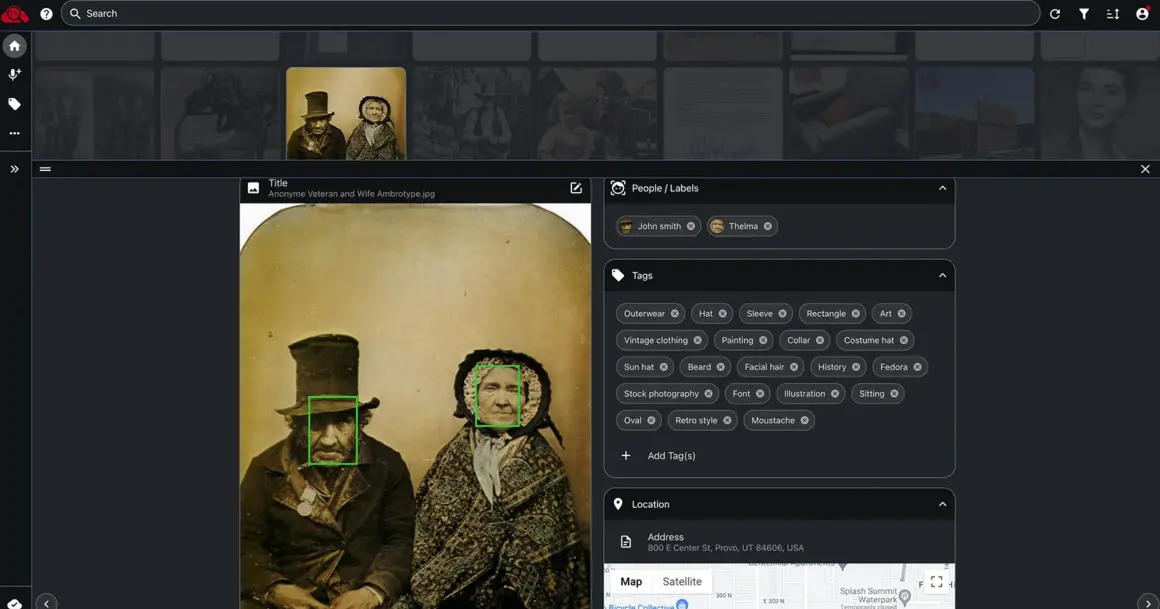1160x609 pixels.
Task: Open the tags icon in left sidebar
Action: click(14, 104)
